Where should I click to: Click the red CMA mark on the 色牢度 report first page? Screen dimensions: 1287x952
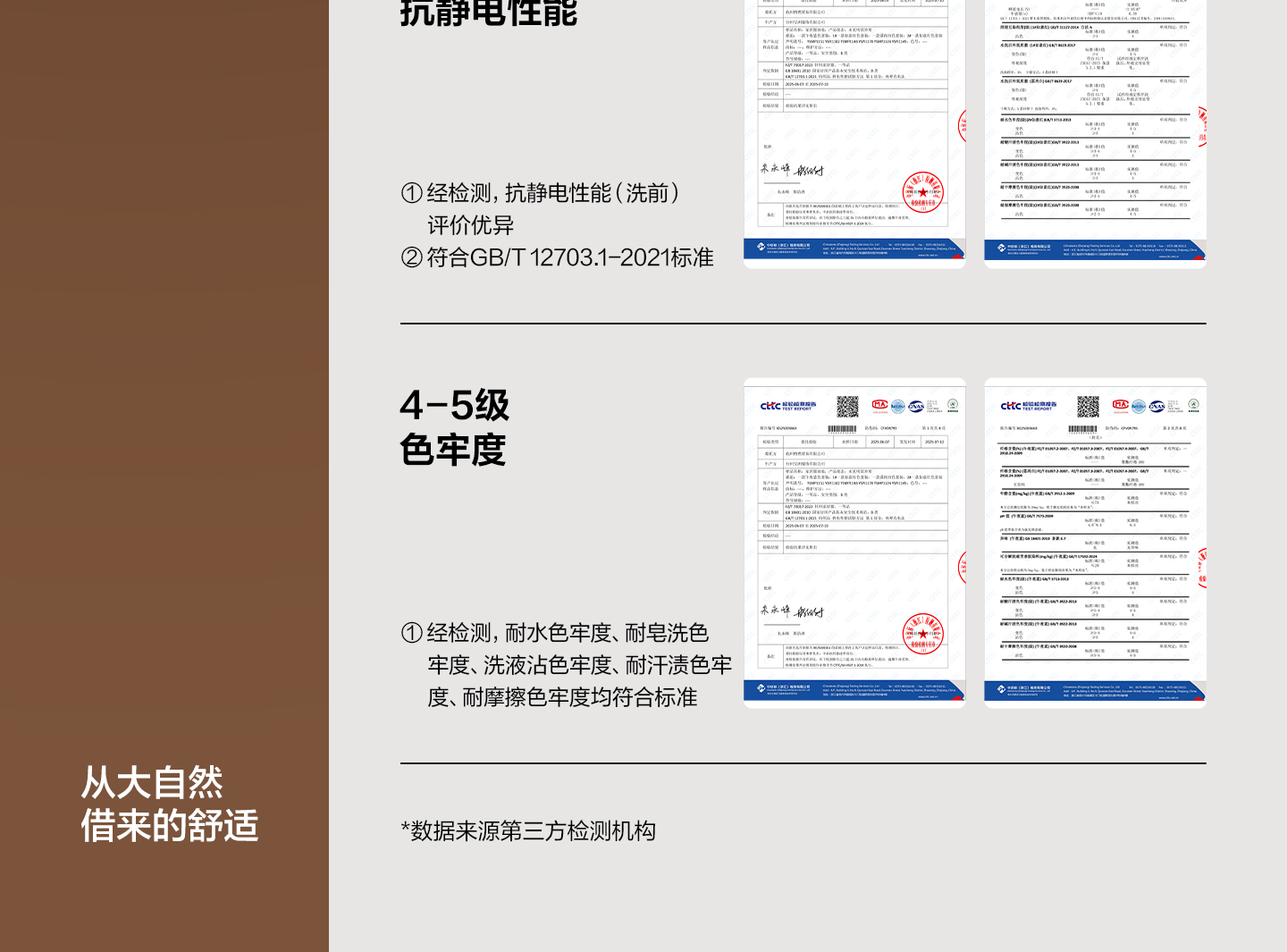point(880,406)
